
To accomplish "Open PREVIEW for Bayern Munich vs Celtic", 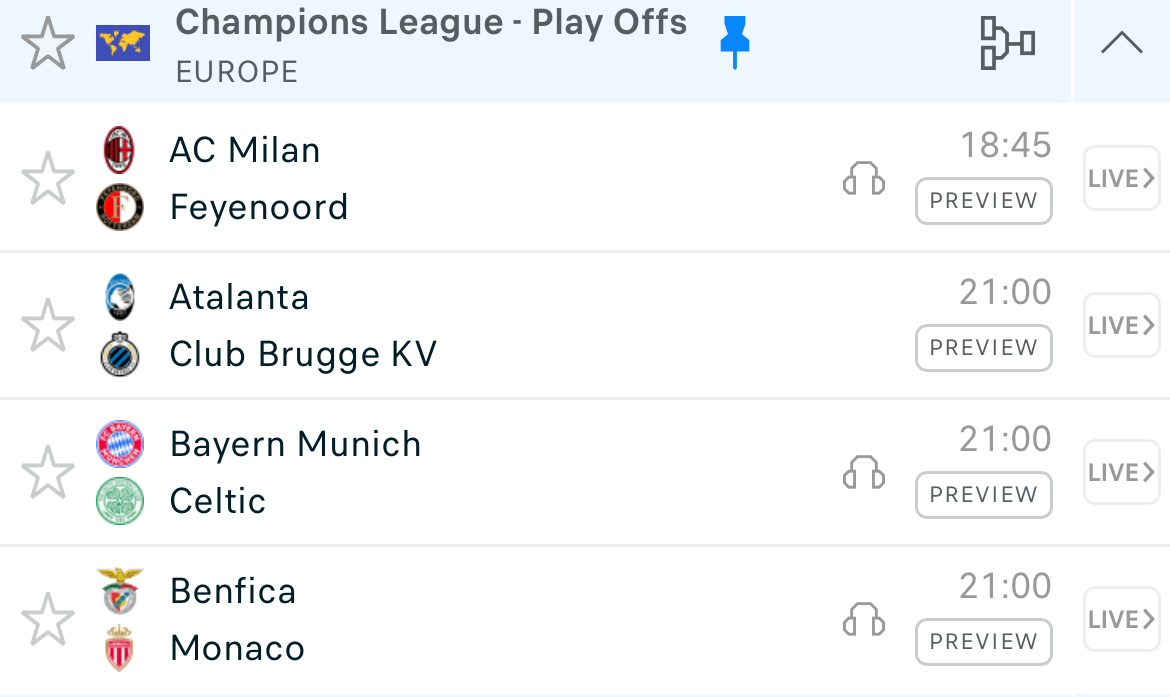I will [983, 495].
